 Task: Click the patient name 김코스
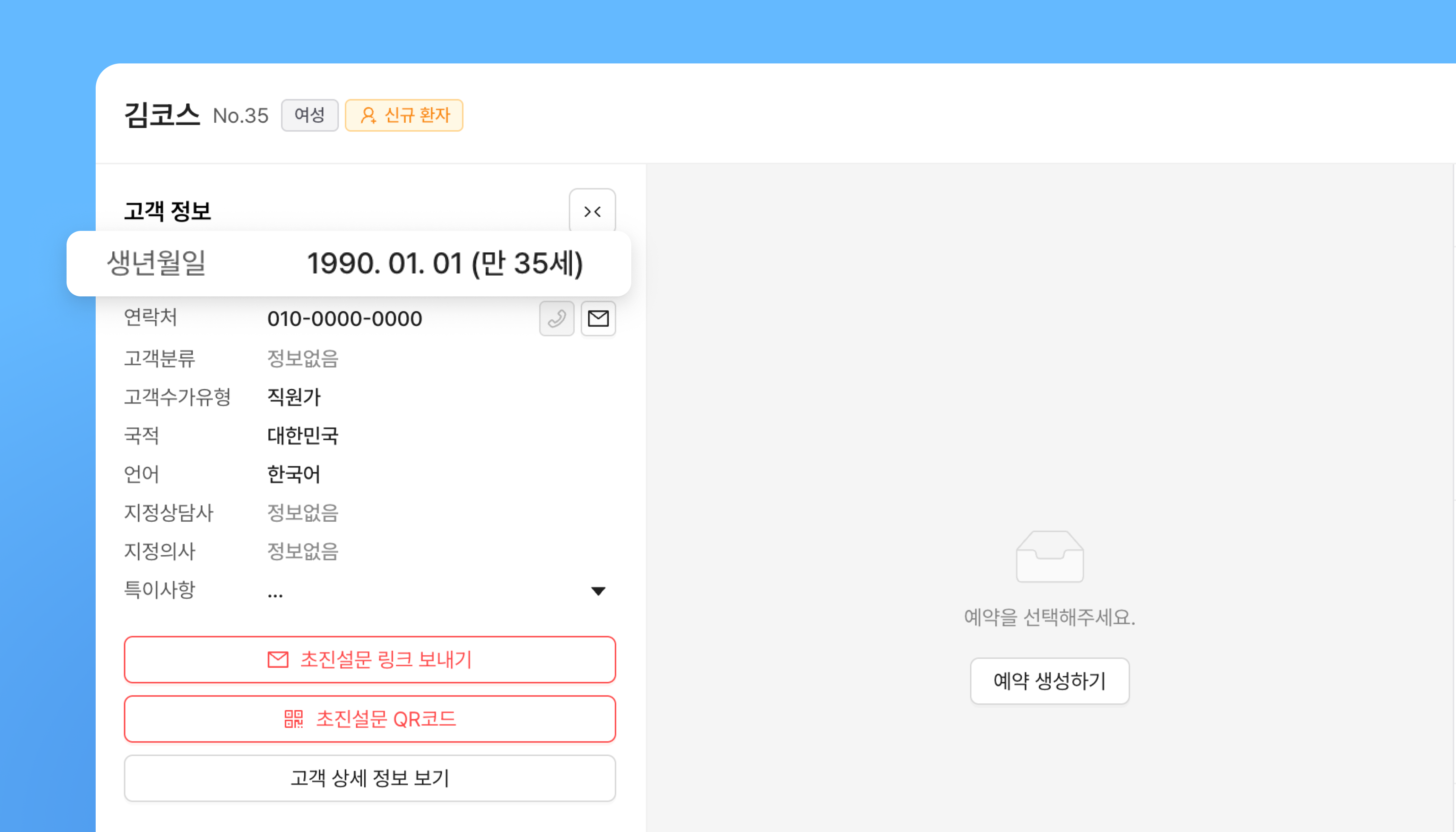click(162, 115)
